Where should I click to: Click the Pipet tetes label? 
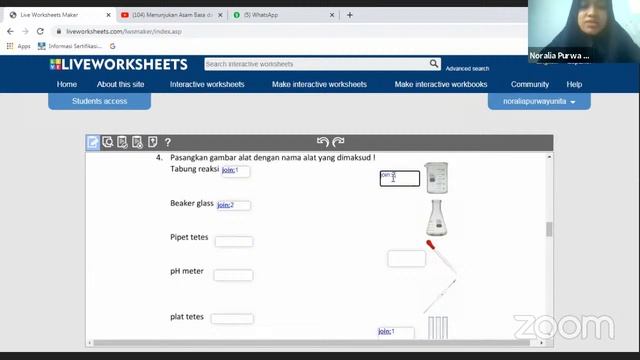pyautogui.click(x=189, y=237)
